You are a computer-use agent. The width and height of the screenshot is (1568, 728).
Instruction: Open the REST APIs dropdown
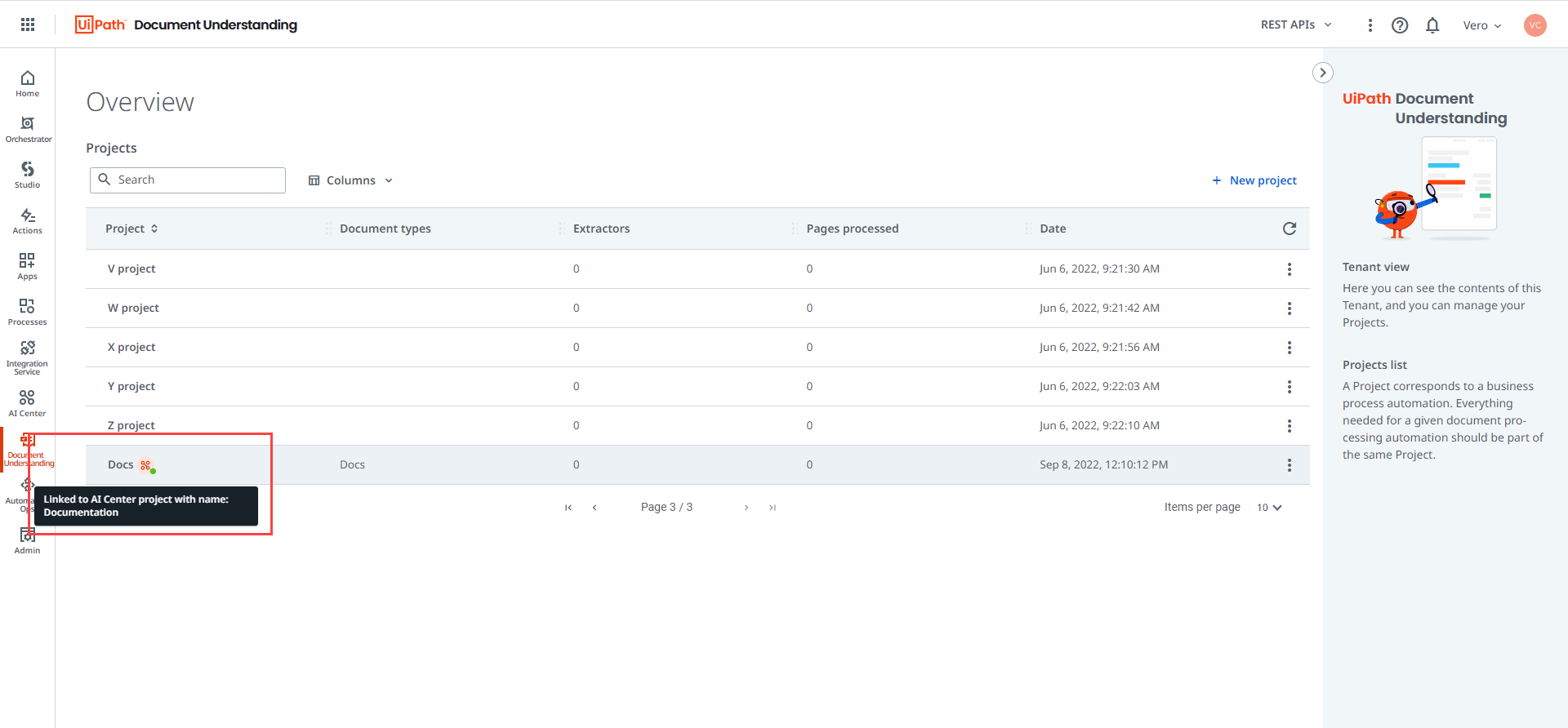pyautogui.click(x=1296, y=25)
